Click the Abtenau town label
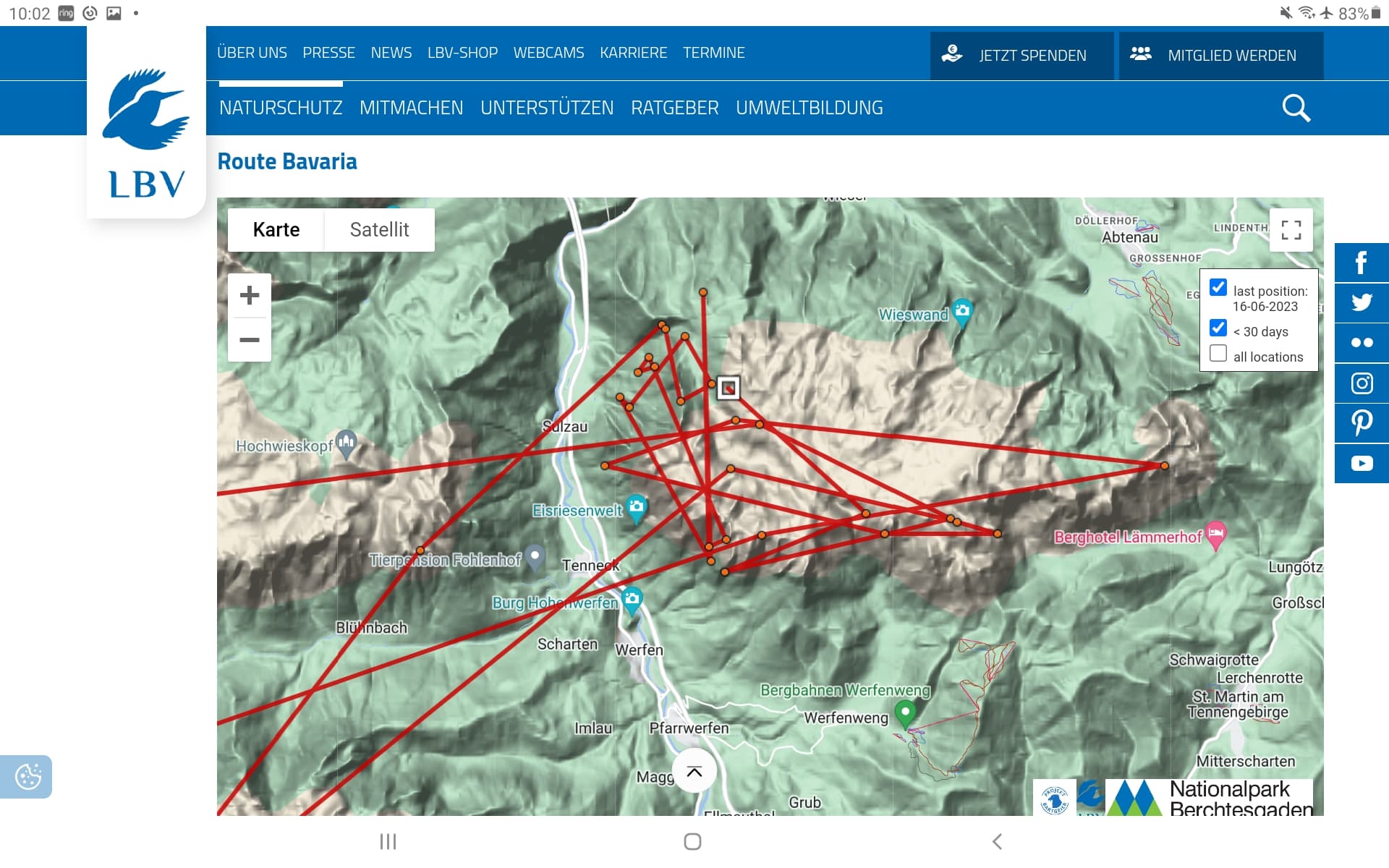Image resolution: width=1389 pixels, height=868 pixels. click(1129, 237)
